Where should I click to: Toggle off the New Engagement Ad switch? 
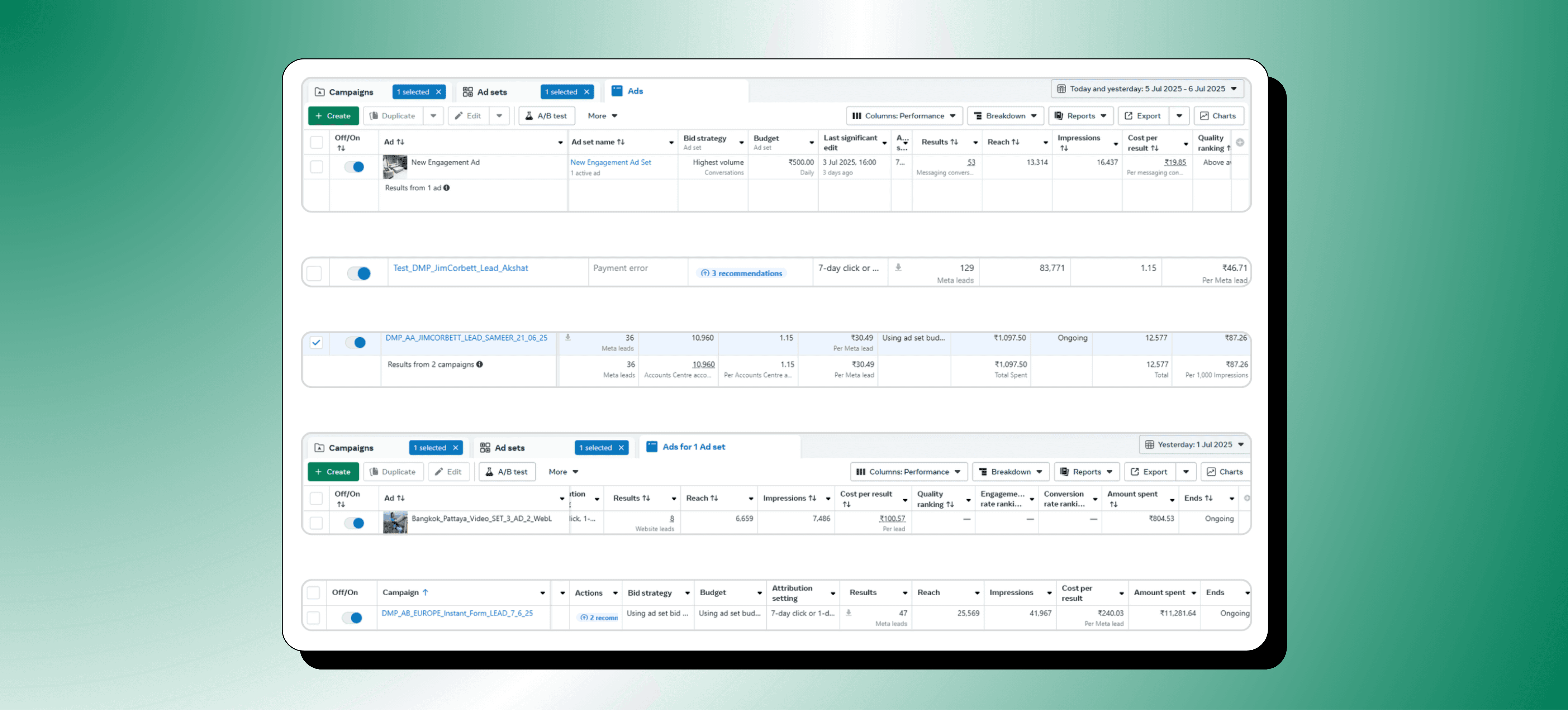pyautogui.click(x=354, y=167)
